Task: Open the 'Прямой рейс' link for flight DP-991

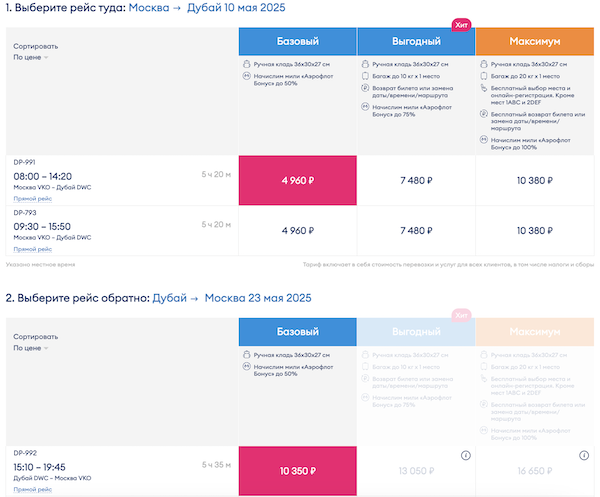Action: (x=33, y=198)
